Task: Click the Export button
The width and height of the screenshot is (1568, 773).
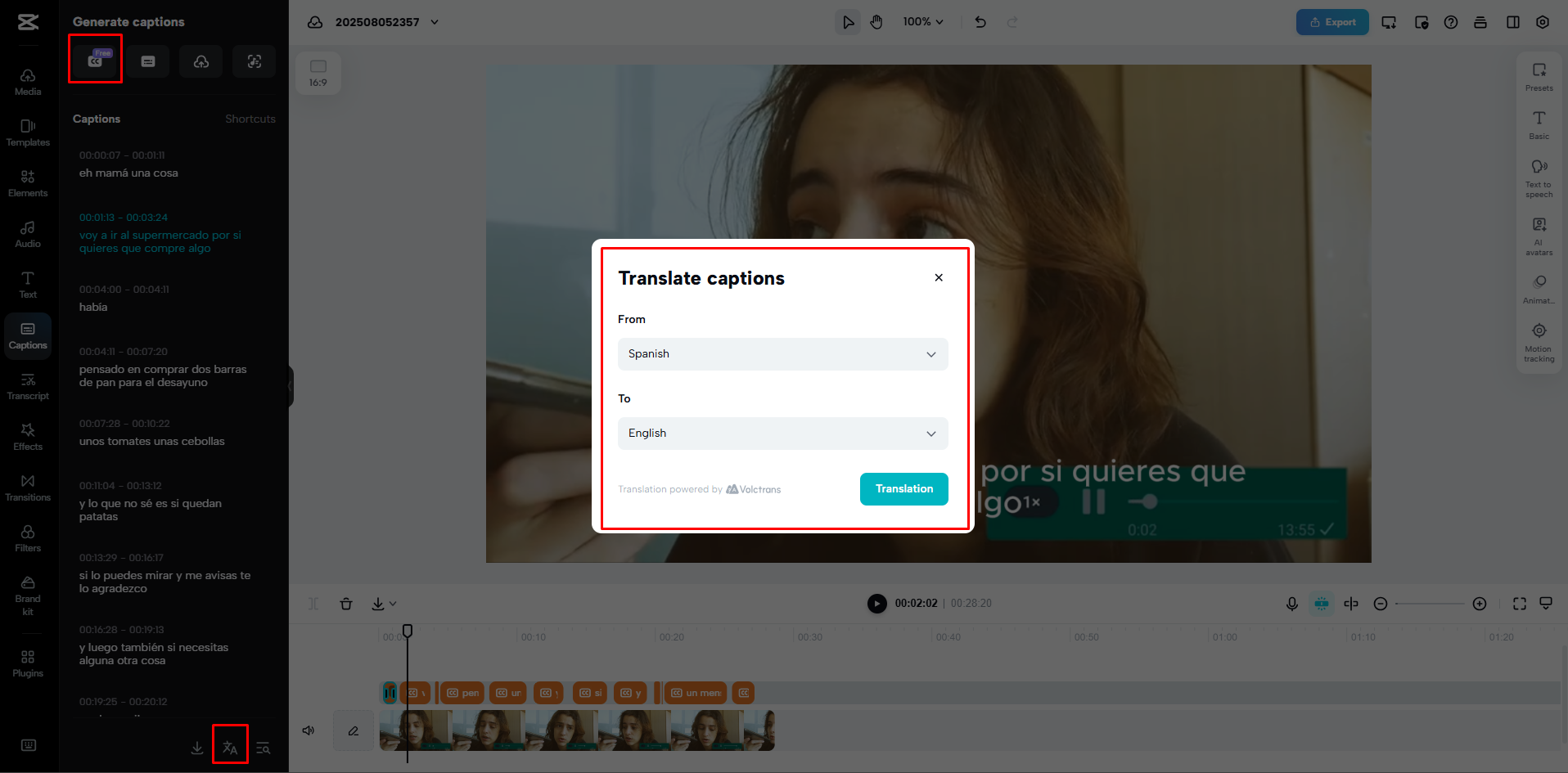Action: click(x=1331, y=21)
